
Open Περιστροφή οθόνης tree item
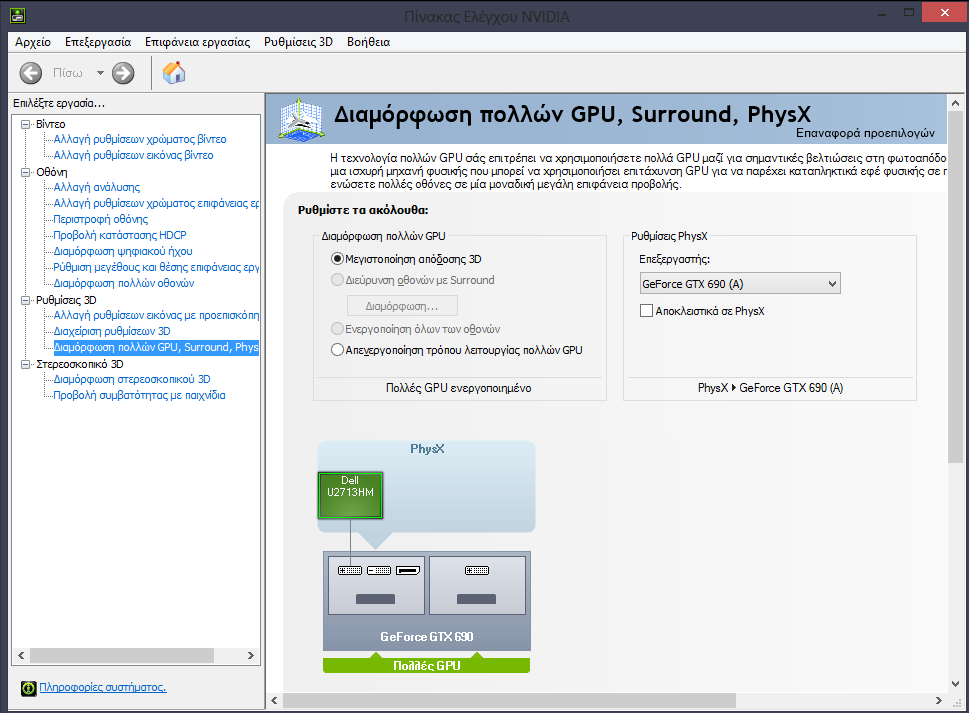[101, 219]
